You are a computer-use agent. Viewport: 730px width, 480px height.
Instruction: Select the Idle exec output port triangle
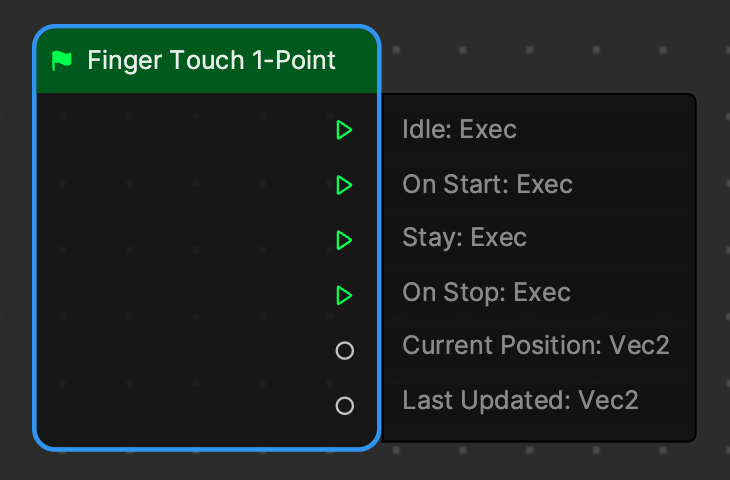pyautogui.click(x=344, y=130)
